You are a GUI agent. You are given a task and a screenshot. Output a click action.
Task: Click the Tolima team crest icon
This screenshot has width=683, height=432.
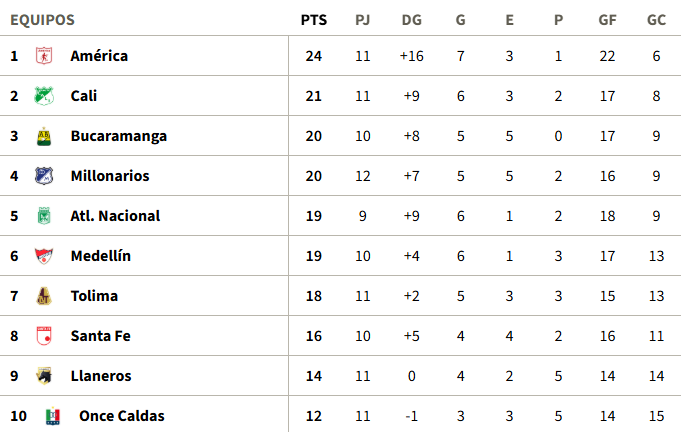(x=44, y=296)
